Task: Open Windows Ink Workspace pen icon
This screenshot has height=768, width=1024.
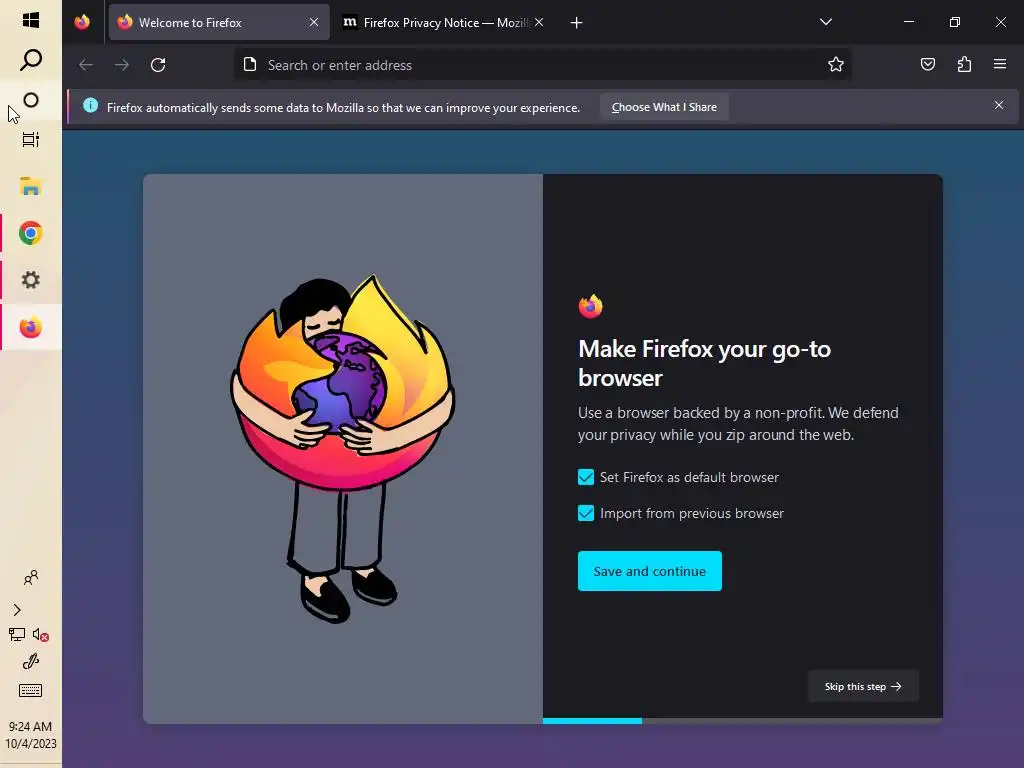Action: pos(31,662)
